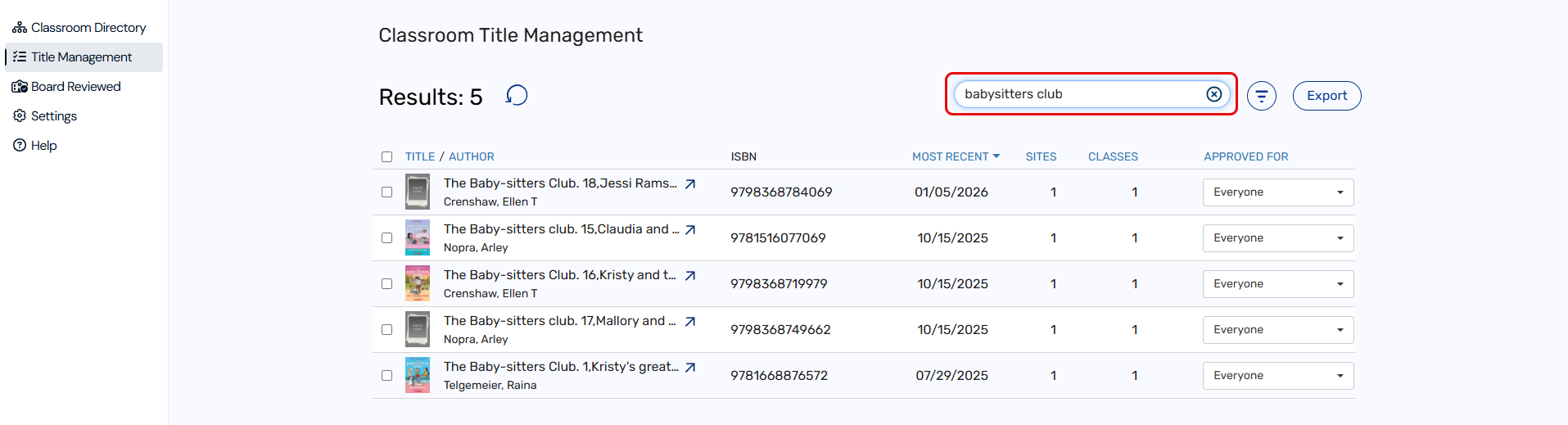Check the Jessi Rams... title row
The height and width of the screenshot is (425, 1568).
click(386, 192)
